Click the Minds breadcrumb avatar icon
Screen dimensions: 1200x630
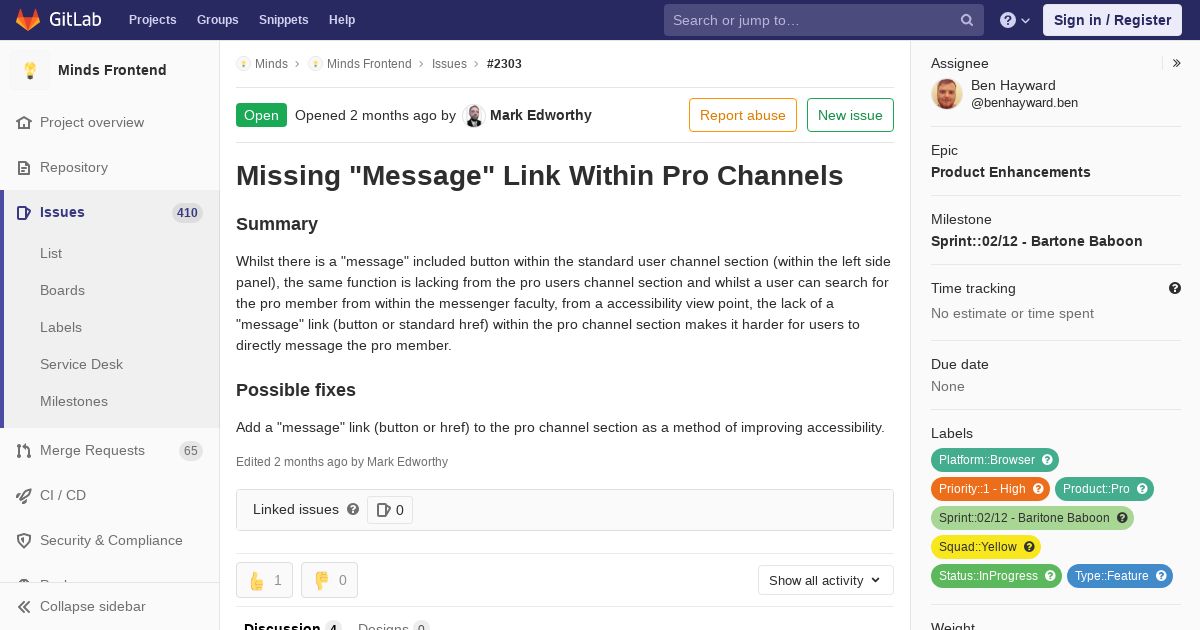tap(243, 63)
